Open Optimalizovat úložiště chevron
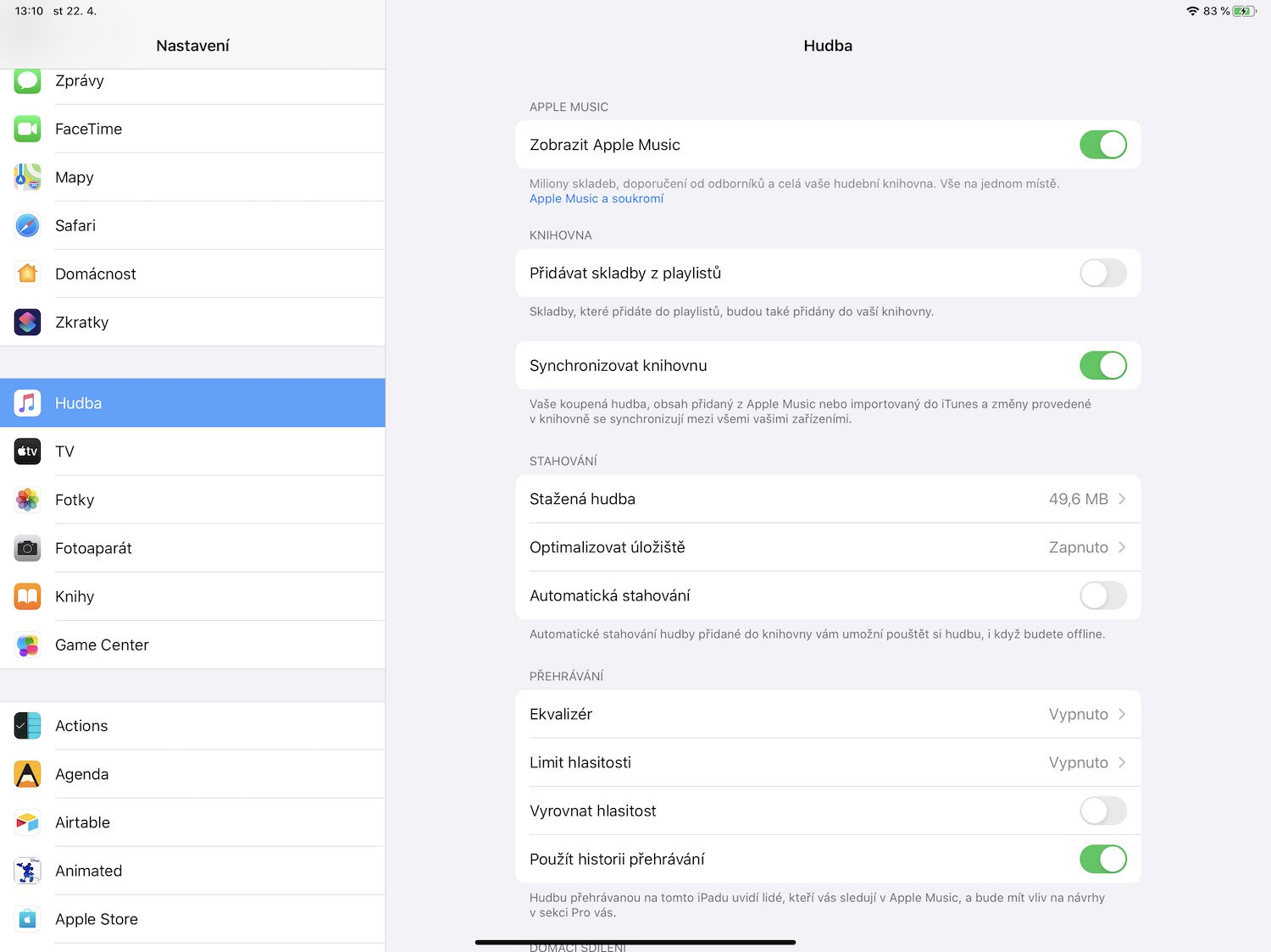Image resolution: width=1271 pixels, height=952 pixels. coord(1122,547)
